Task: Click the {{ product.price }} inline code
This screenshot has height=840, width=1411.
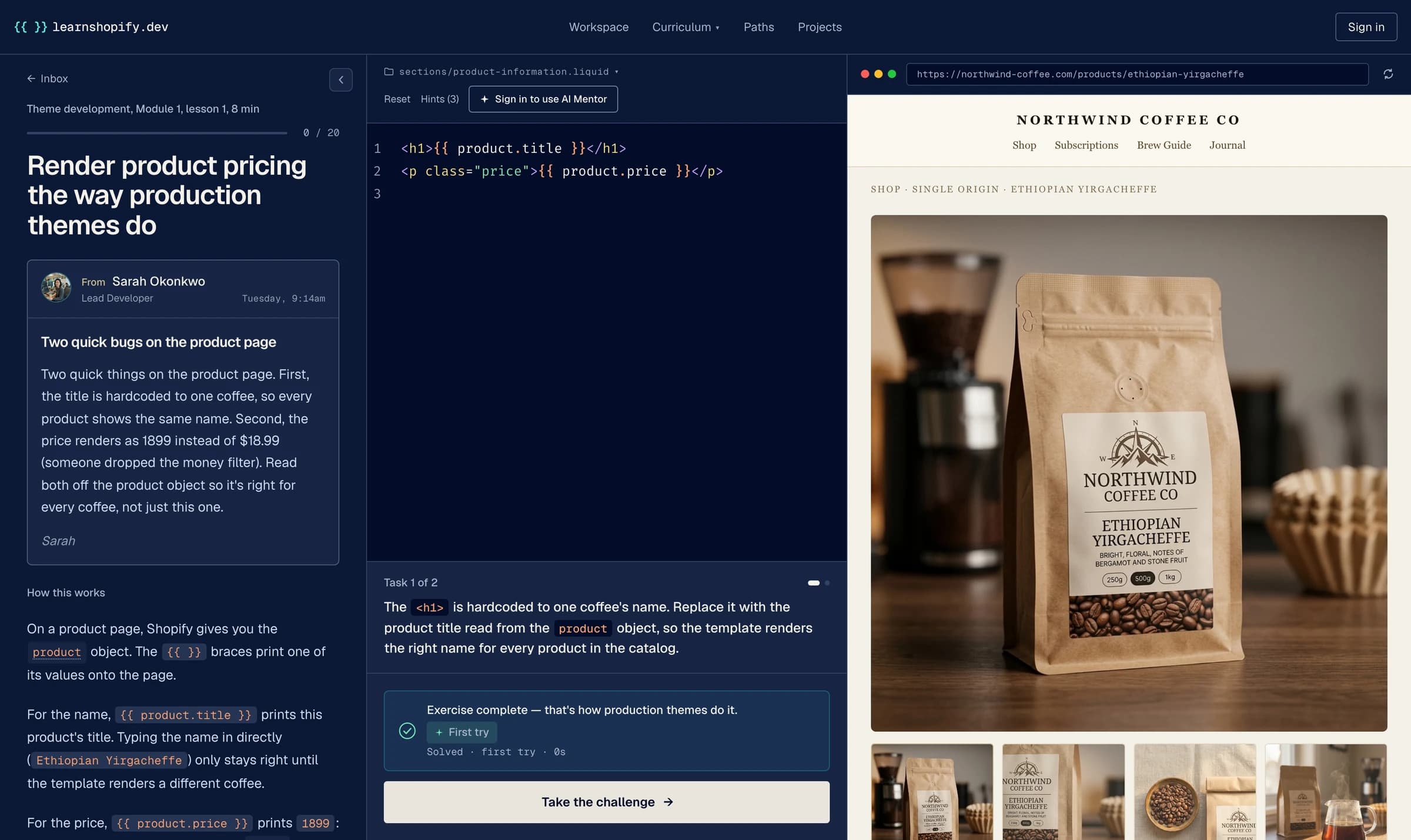Action: point(182,823)
